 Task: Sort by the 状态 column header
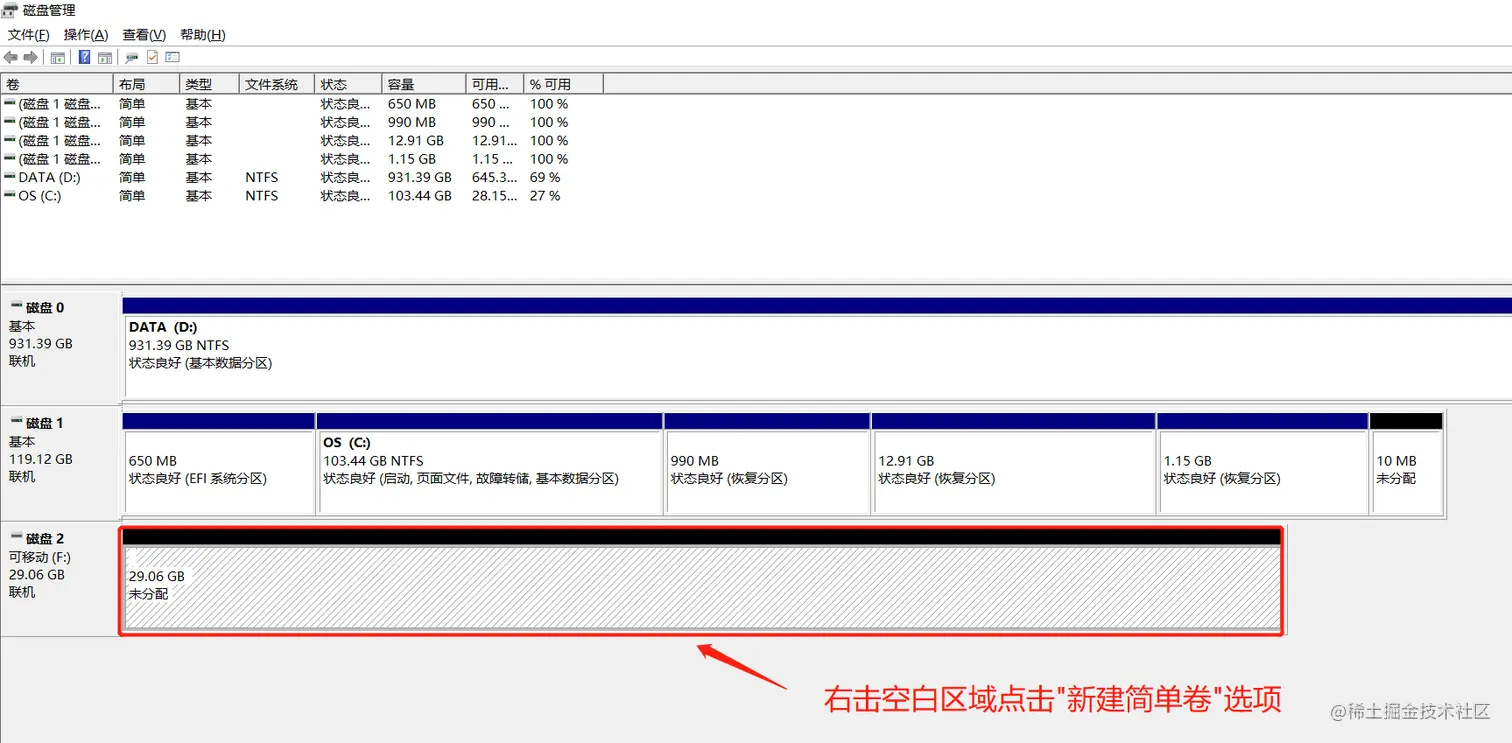[348, 84]
